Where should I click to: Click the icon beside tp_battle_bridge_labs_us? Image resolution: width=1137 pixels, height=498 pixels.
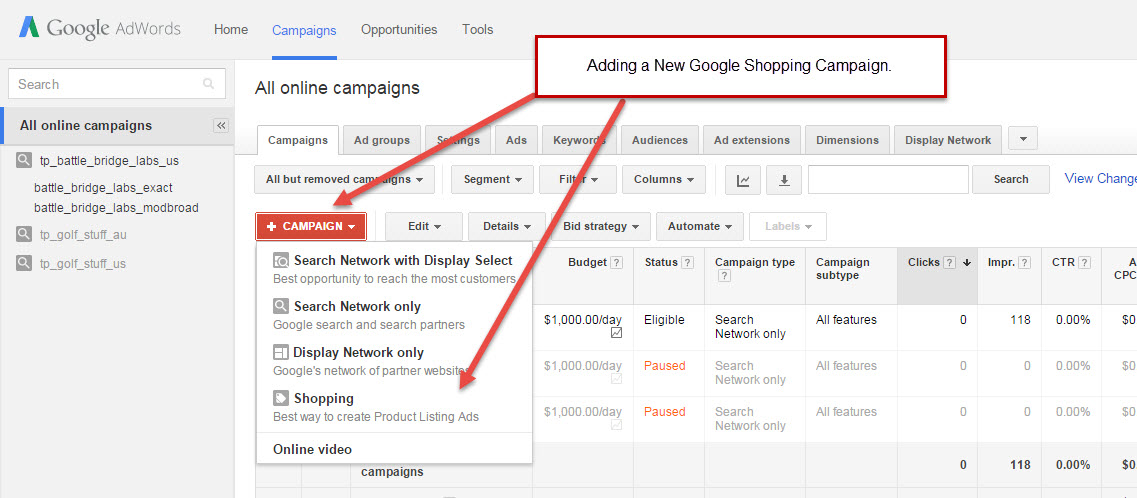[24, 161]
